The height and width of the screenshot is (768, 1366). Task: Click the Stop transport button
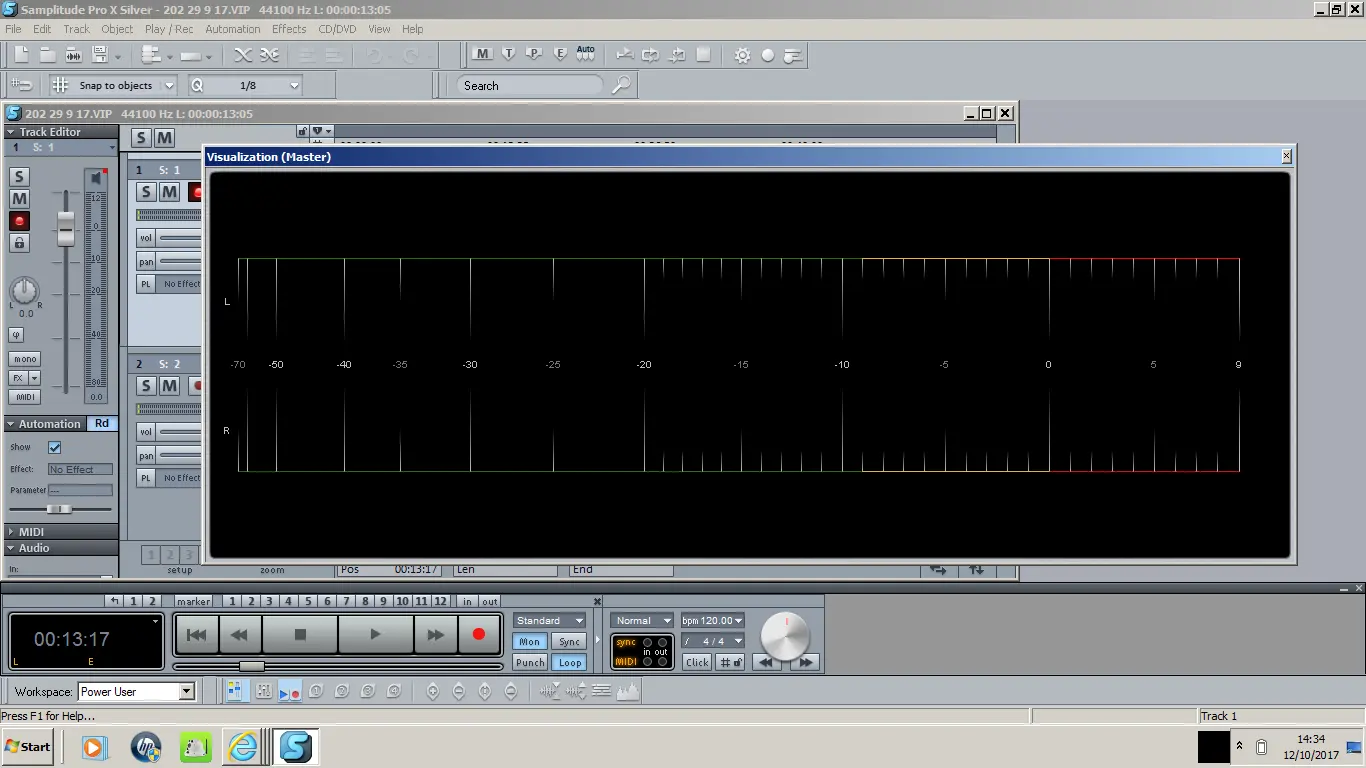[300, 634]
